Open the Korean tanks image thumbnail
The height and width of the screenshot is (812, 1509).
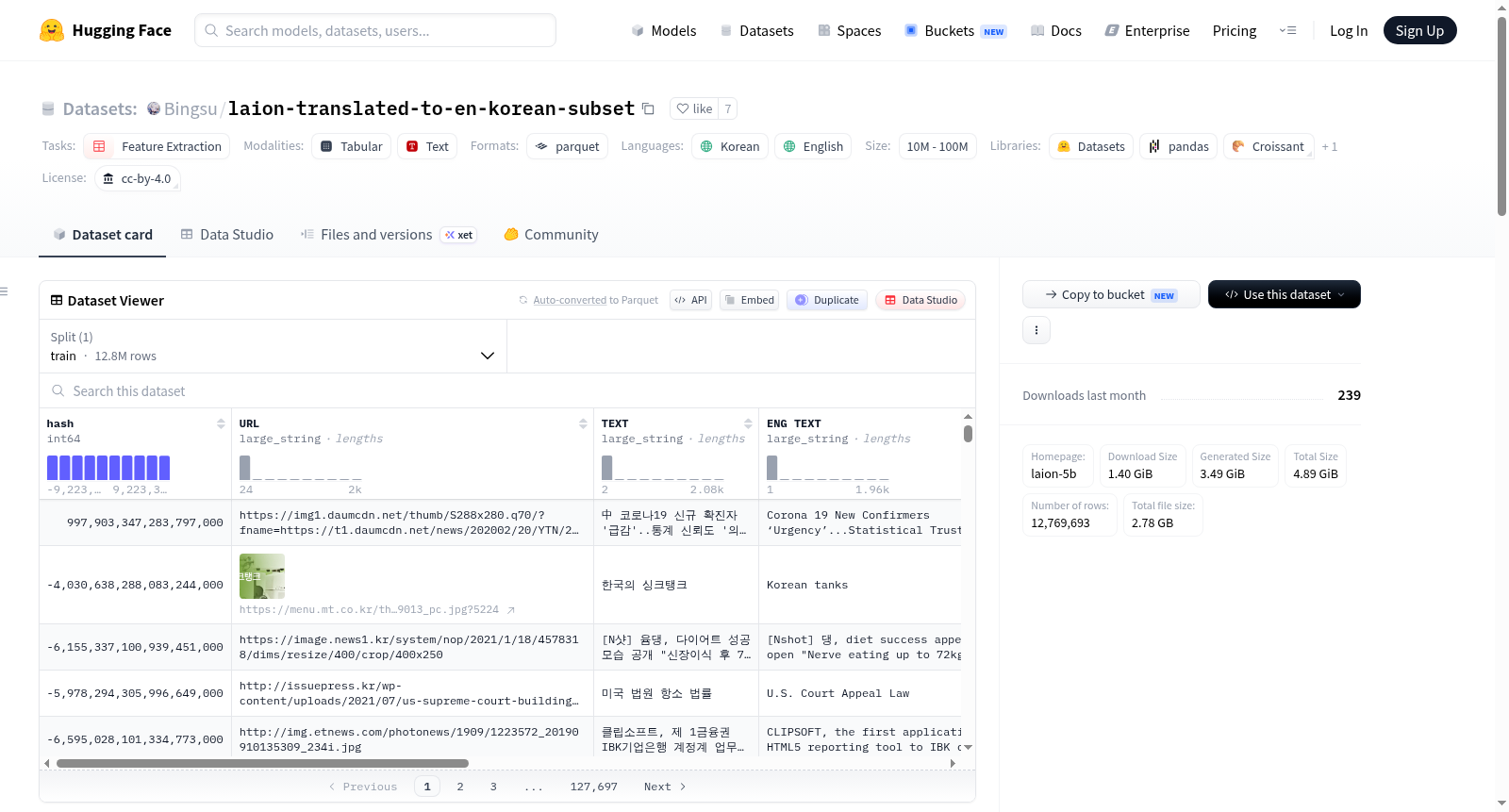[x=262, y=576]
